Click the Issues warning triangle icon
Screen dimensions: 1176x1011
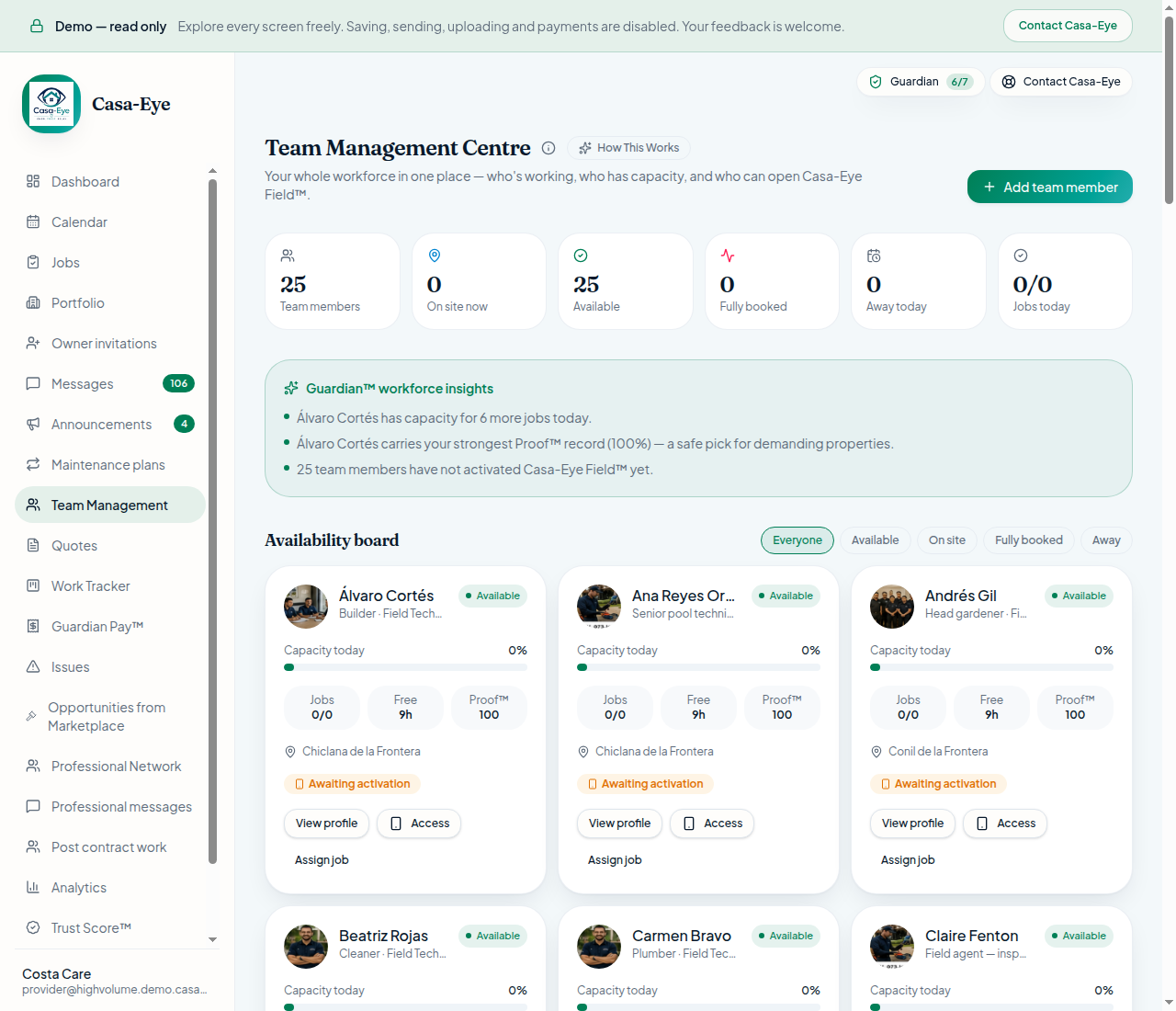33,666
